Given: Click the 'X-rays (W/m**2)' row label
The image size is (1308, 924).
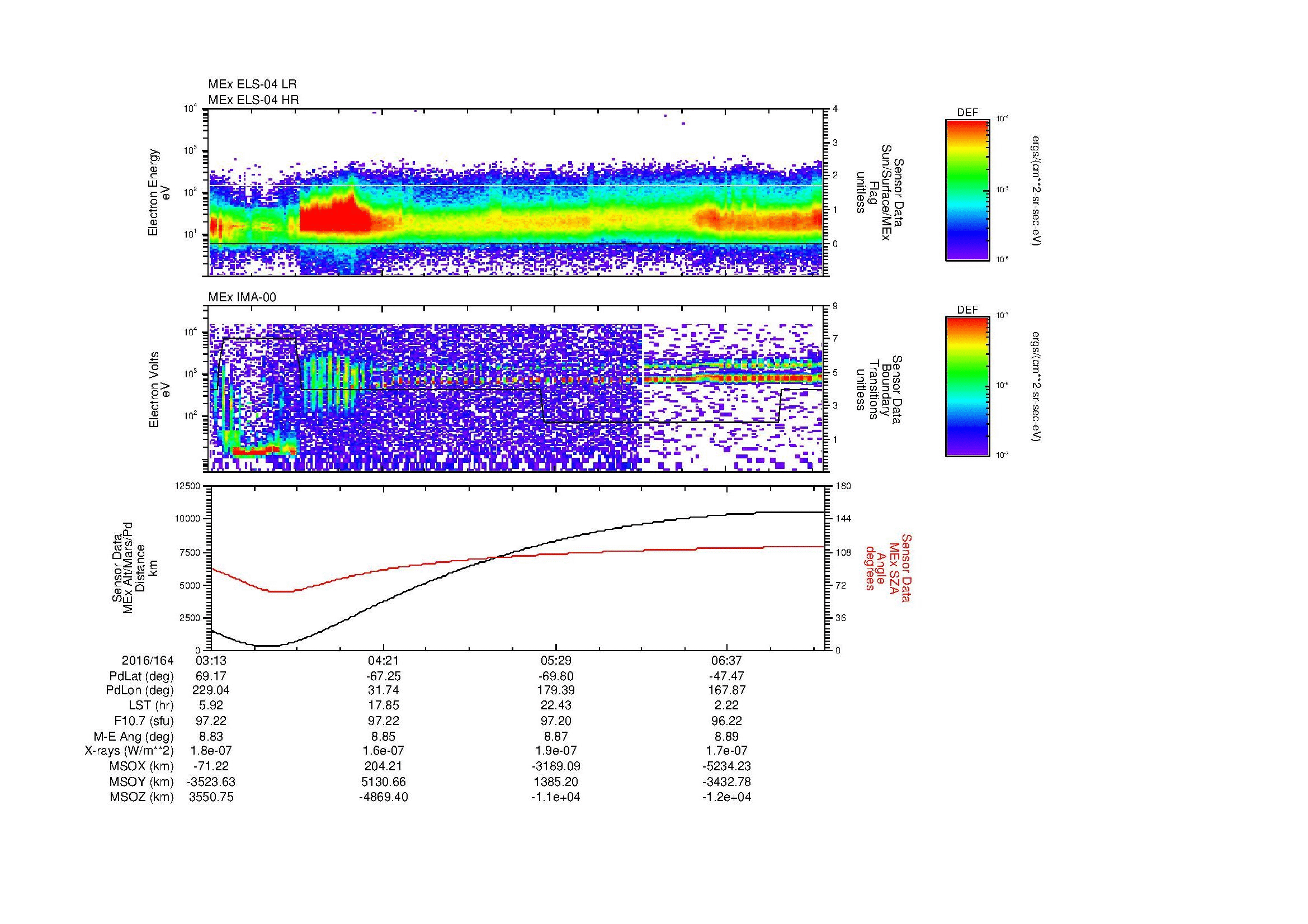Looking at the screenshot, I should 129,751.
